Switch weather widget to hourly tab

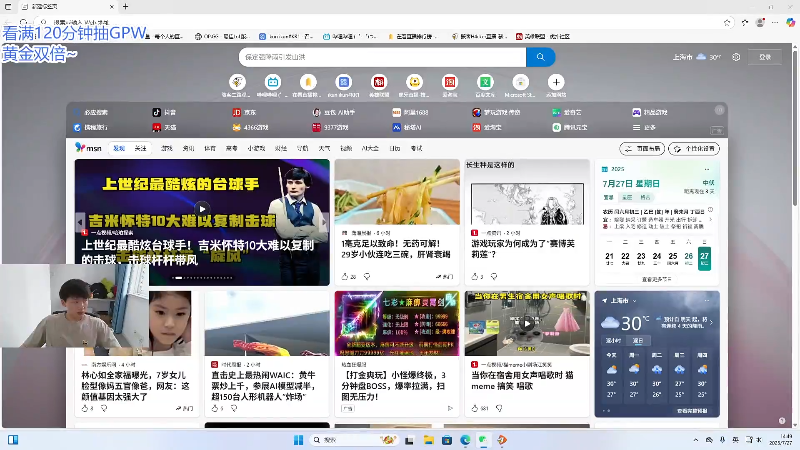pyautogui.click(x=613, y=340)
